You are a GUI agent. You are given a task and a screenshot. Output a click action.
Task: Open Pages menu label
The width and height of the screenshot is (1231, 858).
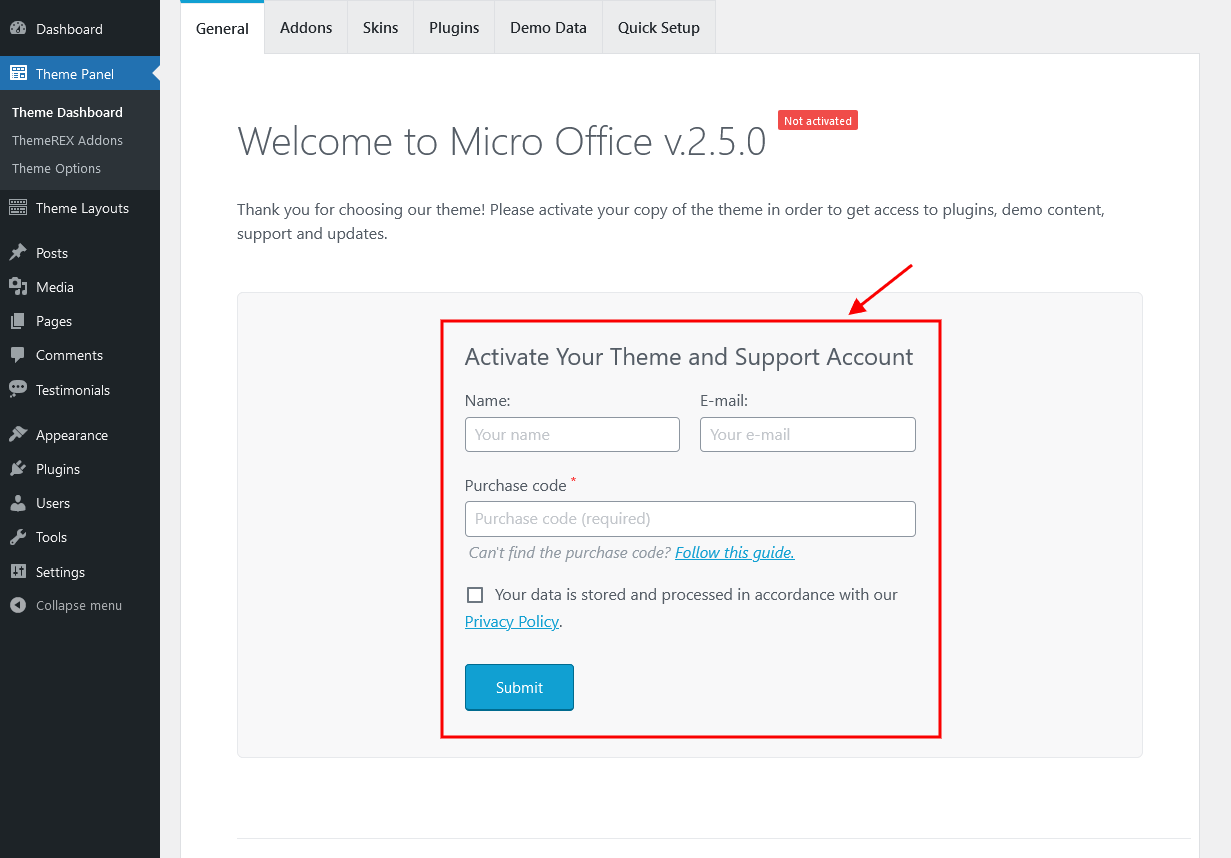(x=54, y=321)
